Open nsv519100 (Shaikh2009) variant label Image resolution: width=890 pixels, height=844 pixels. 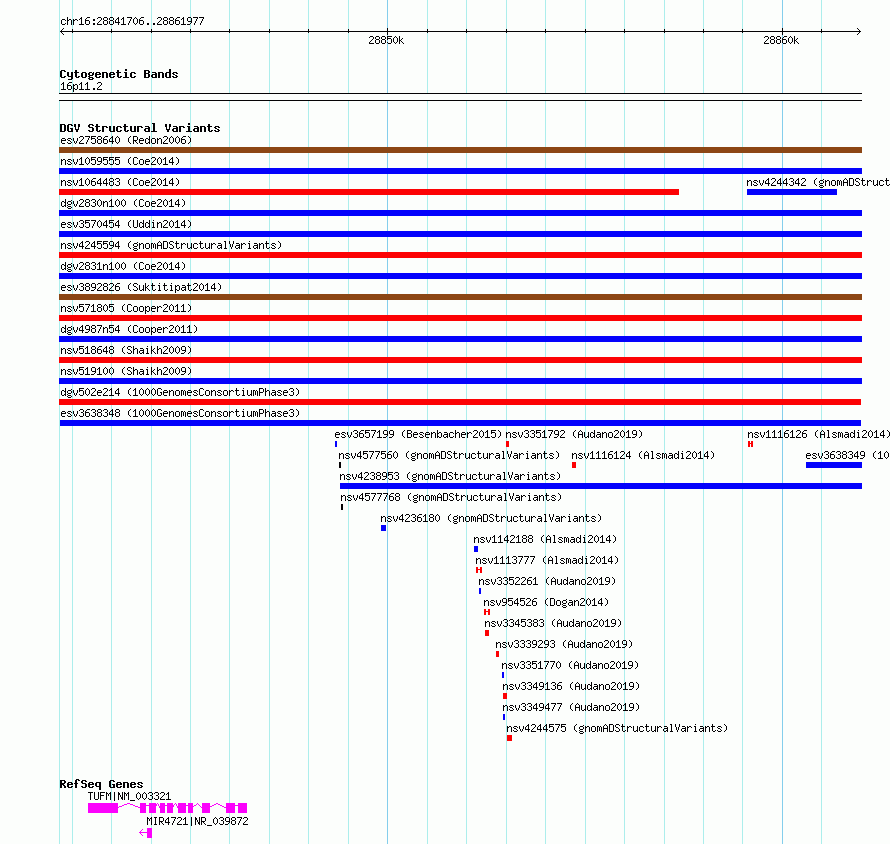[126, 371]
